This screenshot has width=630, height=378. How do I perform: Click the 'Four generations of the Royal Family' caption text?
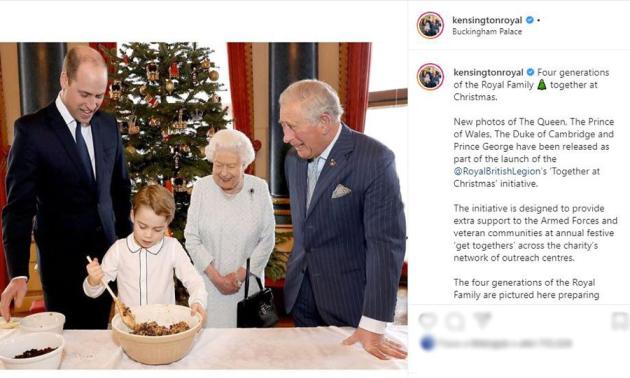click(x=532, y=85)
